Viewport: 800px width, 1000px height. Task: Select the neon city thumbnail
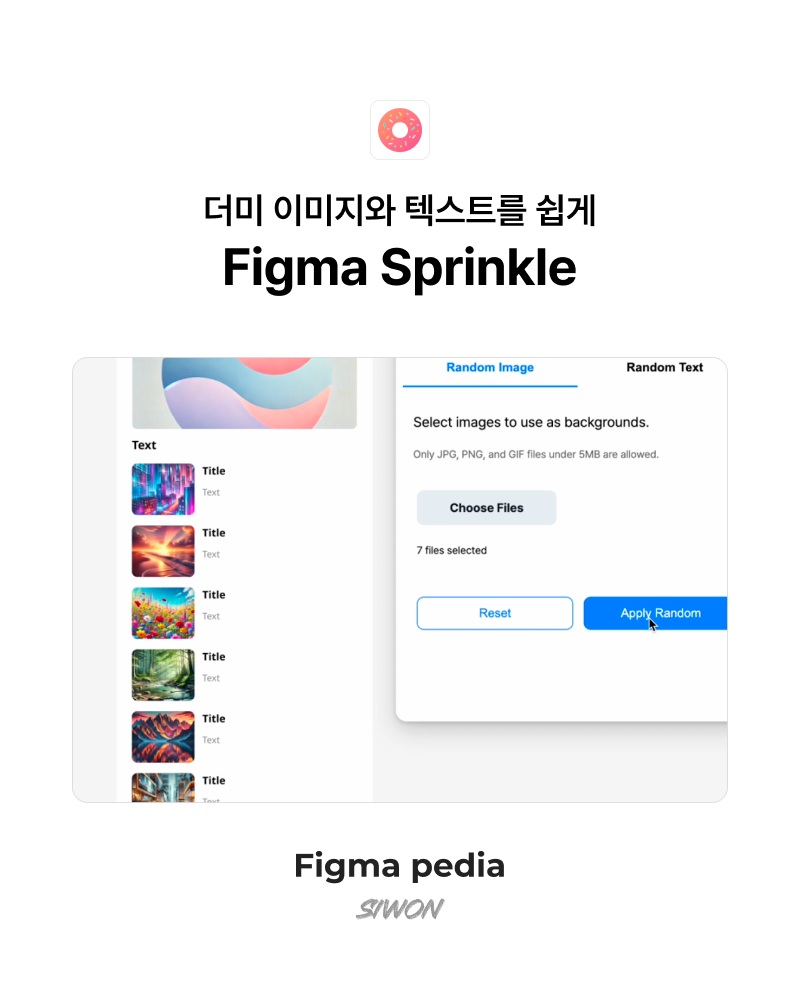point(163,489)
